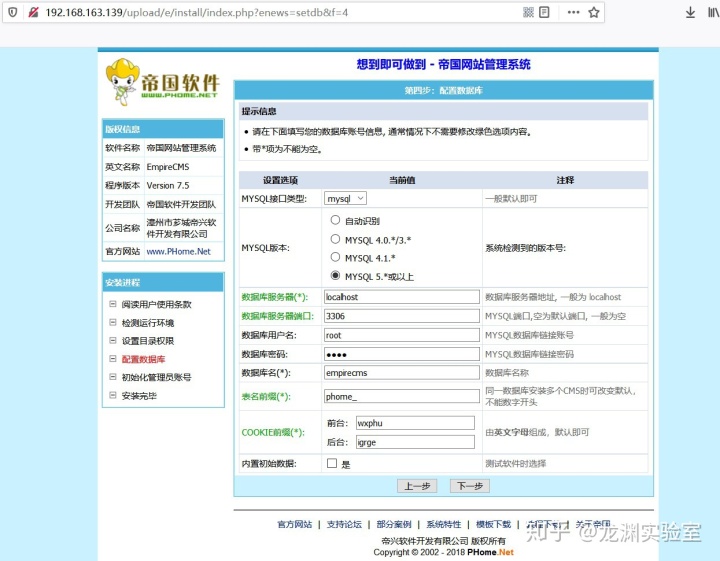720x561 pixels.
Task: Click the 上一步 previous step button
Action: [417, 486]
